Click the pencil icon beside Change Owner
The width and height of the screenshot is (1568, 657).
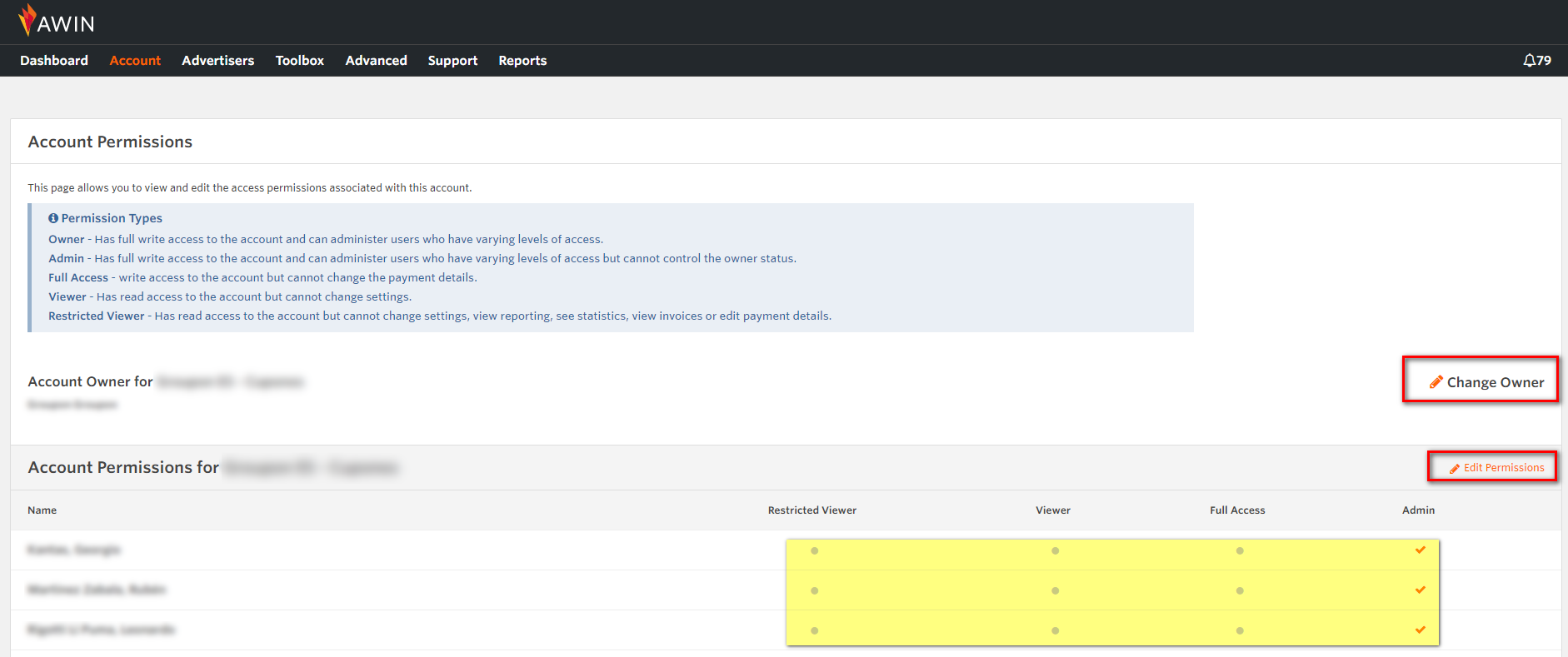[x=1436, y=382]
